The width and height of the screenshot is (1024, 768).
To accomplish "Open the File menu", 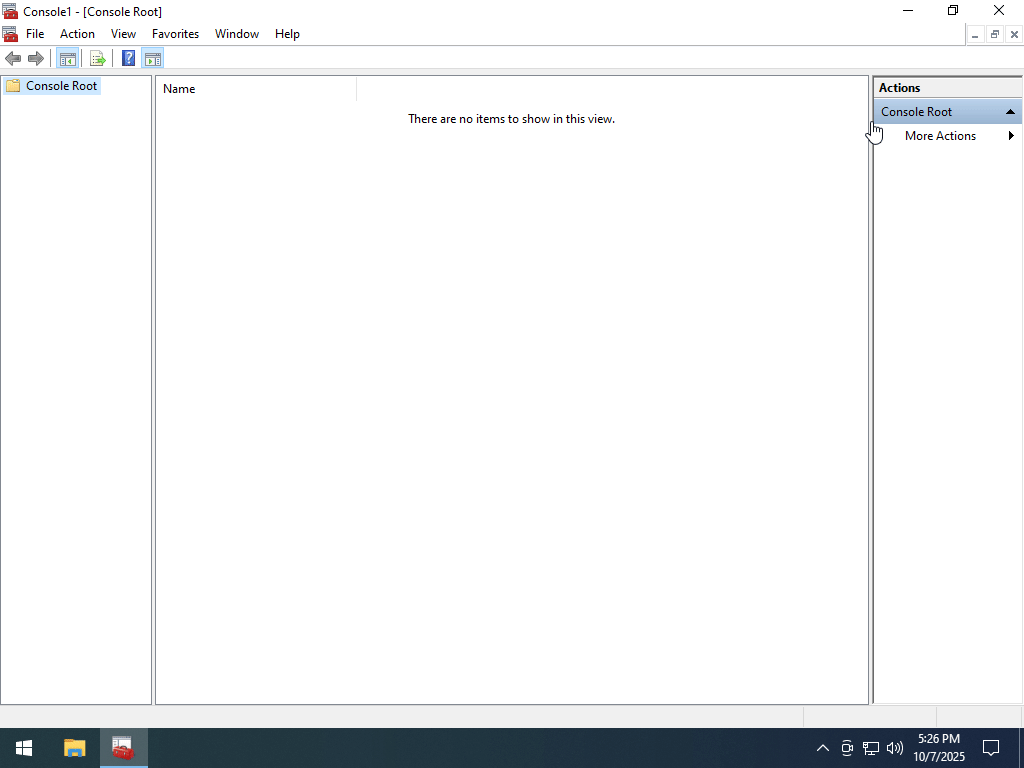I will 35,34.
